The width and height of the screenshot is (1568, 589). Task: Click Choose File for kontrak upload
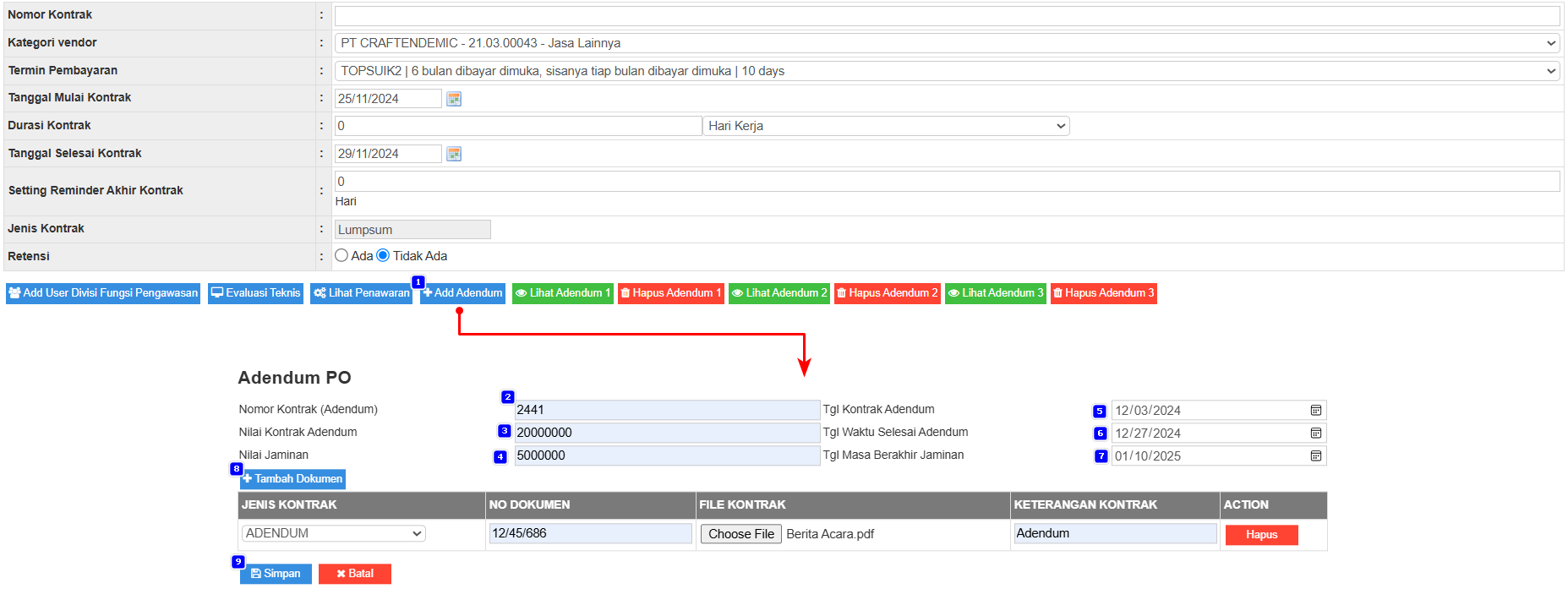[741, 534]
